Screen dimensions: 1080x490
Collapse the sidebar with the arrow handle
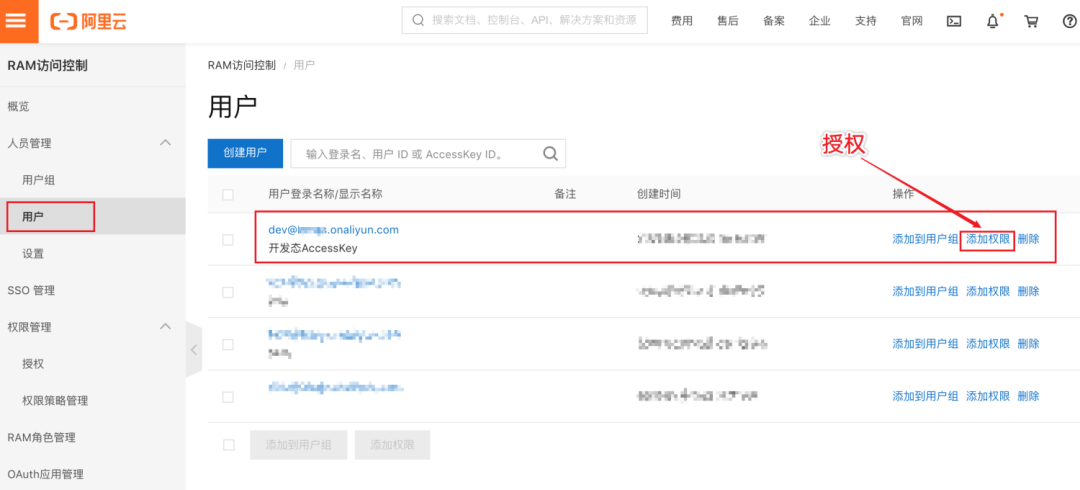point(194,349)
